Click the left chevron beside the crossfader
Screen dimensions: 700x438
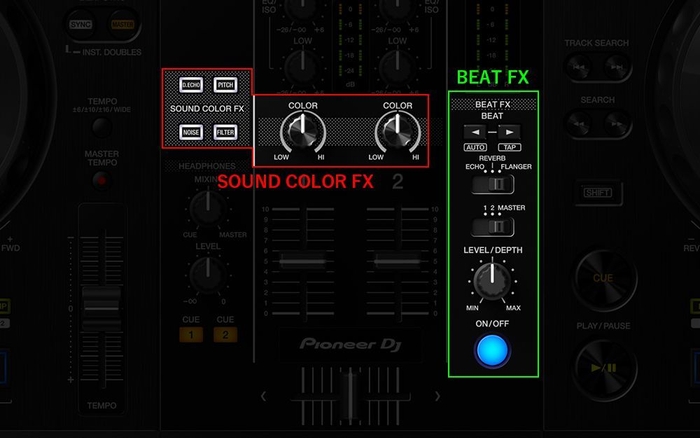(x=263, y=396)
